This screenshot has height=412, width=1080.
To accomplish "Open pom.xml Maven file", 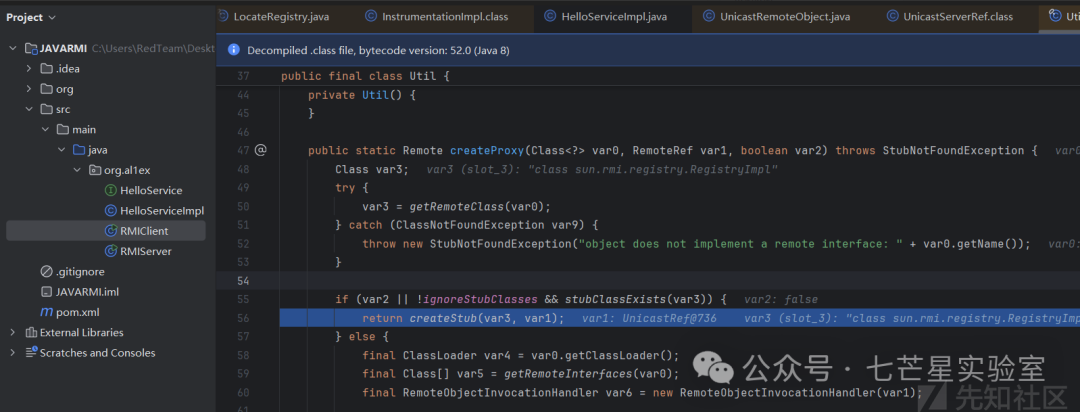I will point(78,312).
